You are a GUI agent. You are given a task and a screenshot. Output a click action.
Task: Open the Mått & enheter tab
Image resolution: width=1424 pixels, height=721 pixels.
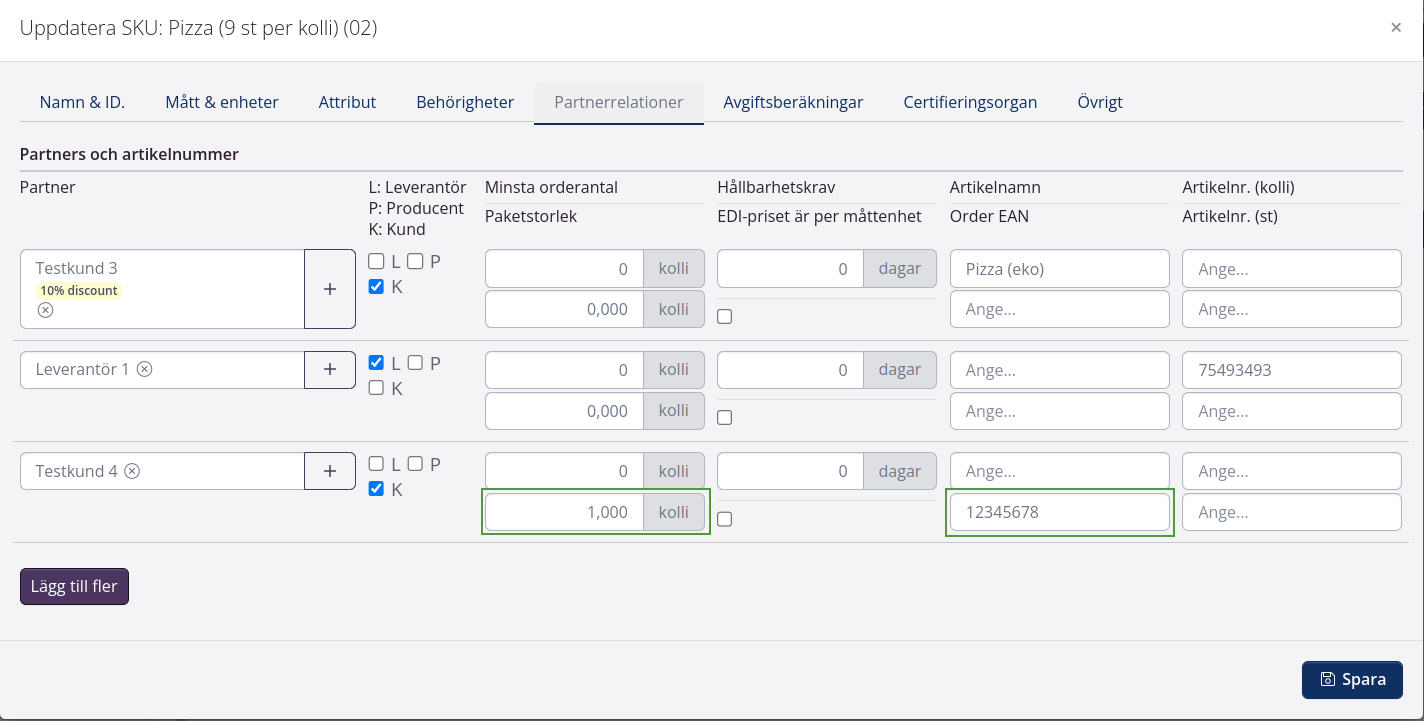tap(221, 102)
